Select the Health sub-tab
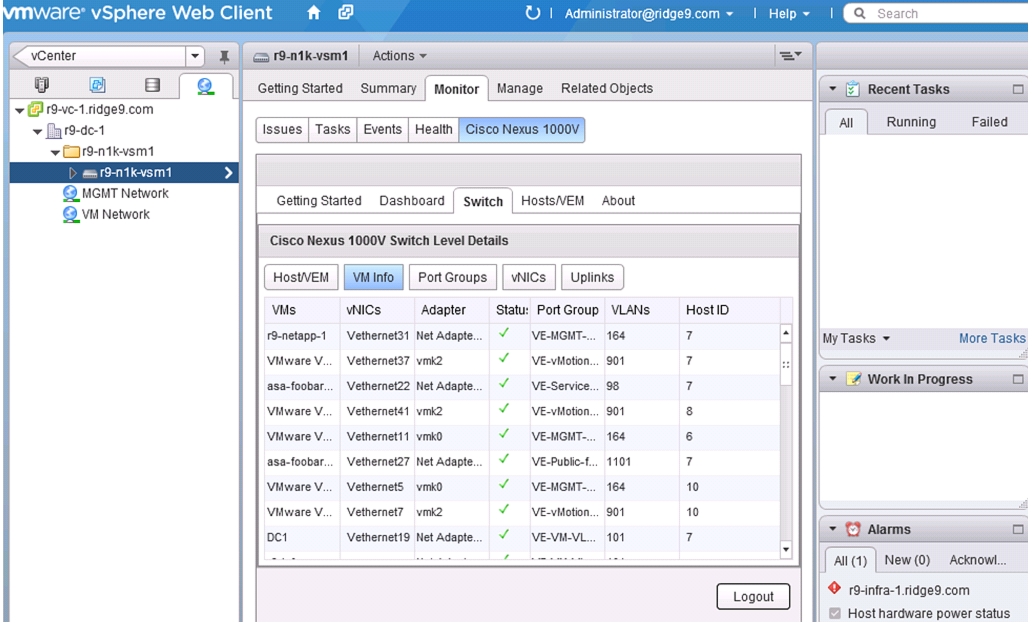Image resolution: width=1032 pixels, height=623 pixels. pyautogui.click(x=434, y=129)
